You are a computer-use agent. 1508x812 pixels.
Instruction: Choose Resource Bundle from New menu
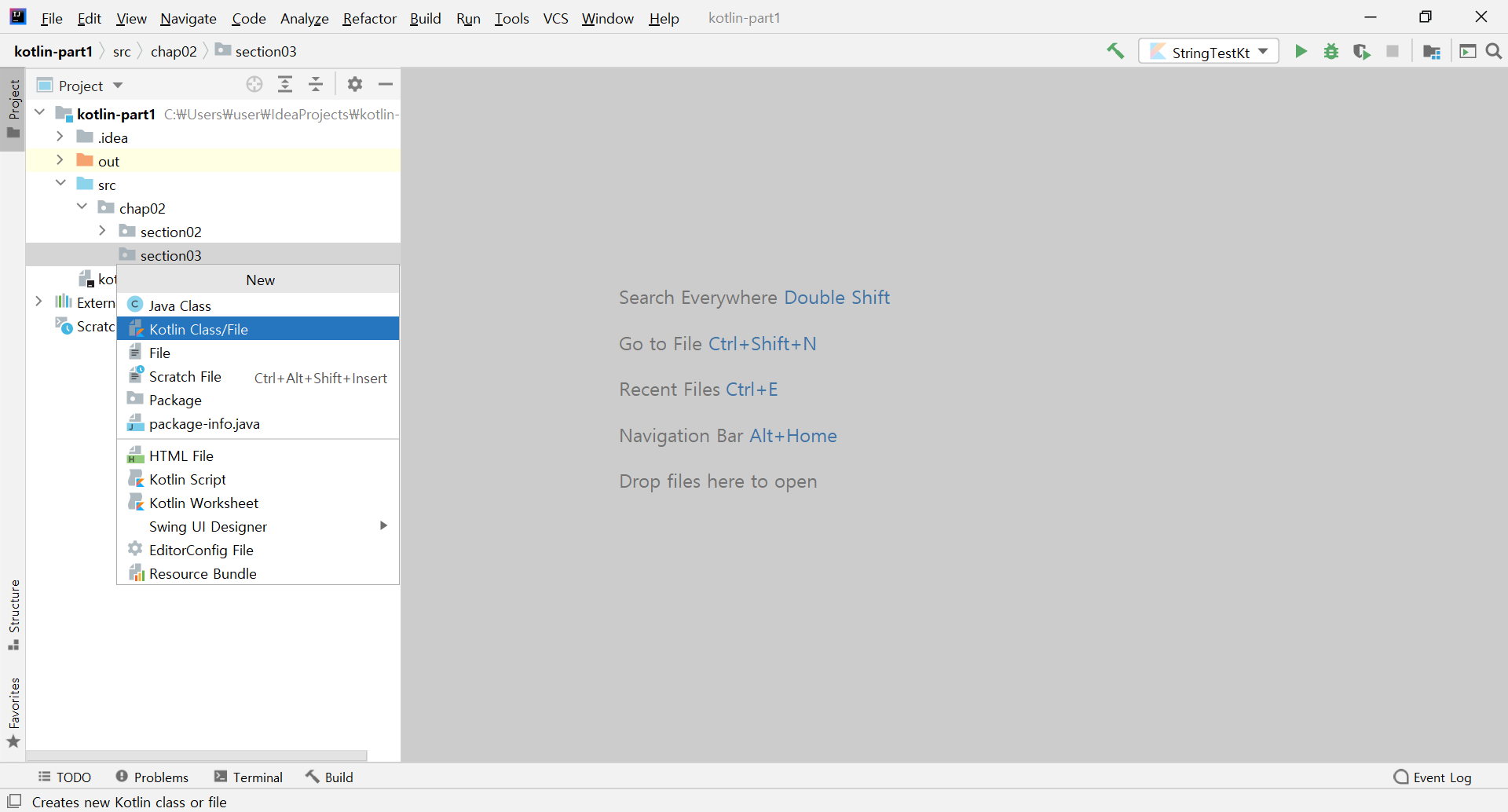[x=258, y=573]
